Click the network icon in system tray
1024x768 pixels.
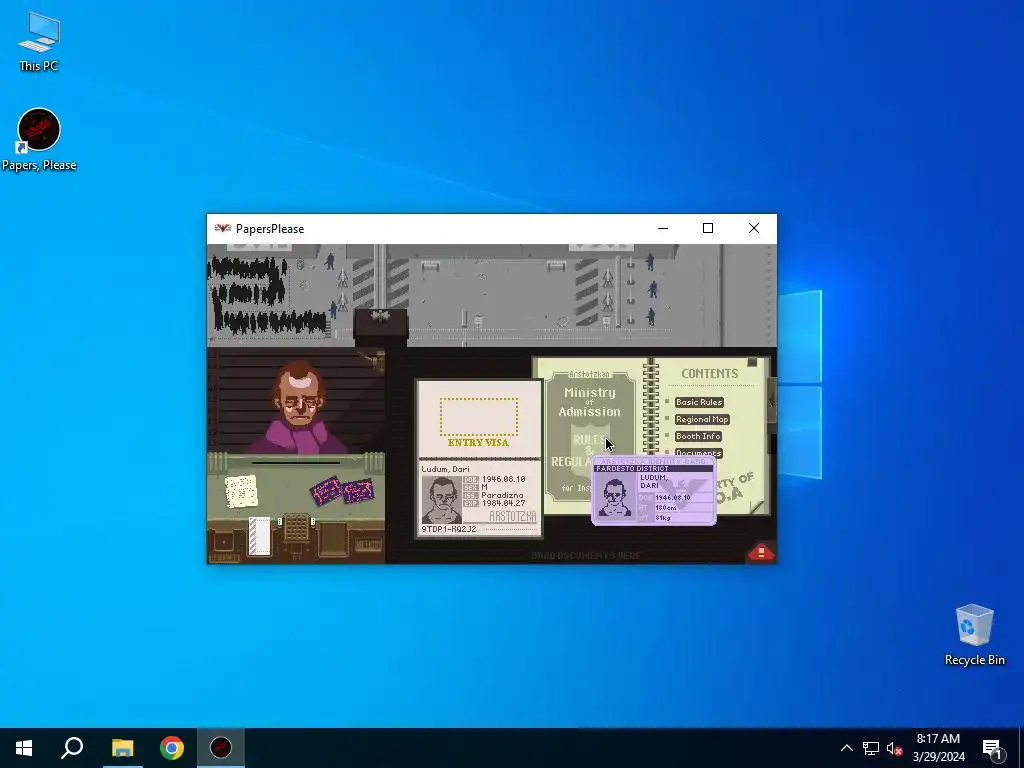tap(871, 748)
